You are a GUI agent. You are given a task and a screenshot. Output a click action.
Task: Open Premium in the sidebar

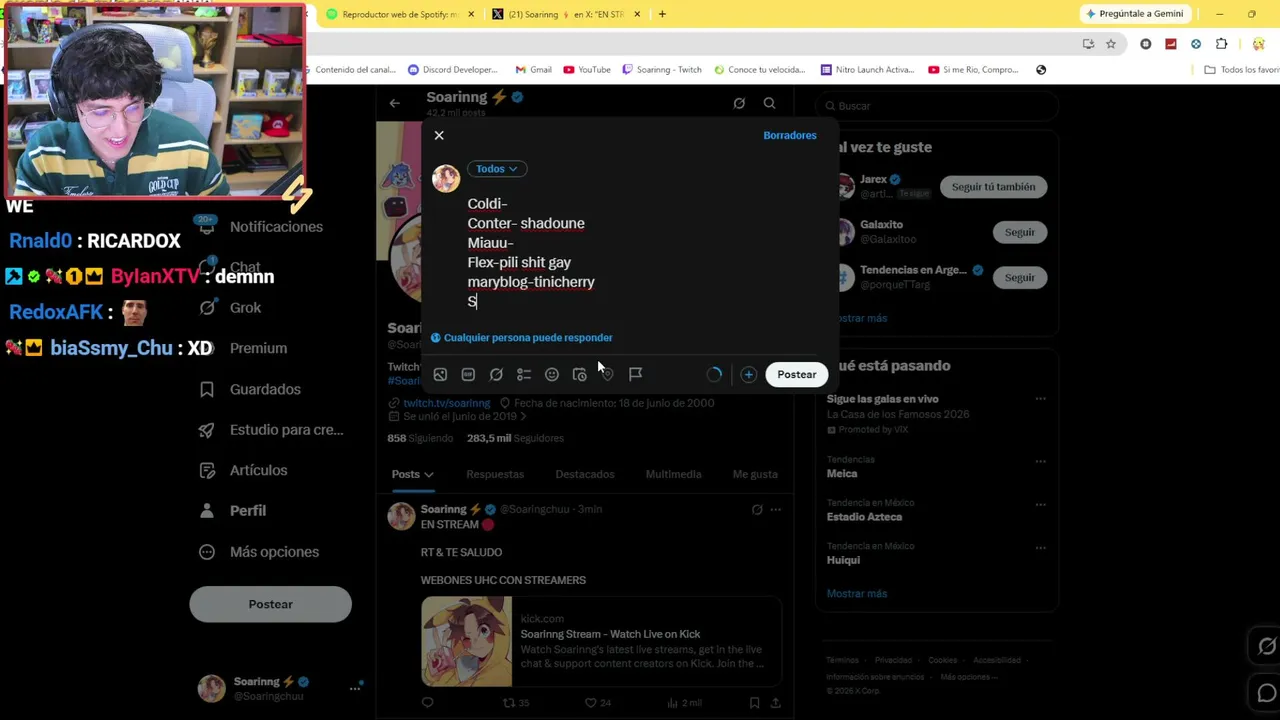[x=244, y=348]
